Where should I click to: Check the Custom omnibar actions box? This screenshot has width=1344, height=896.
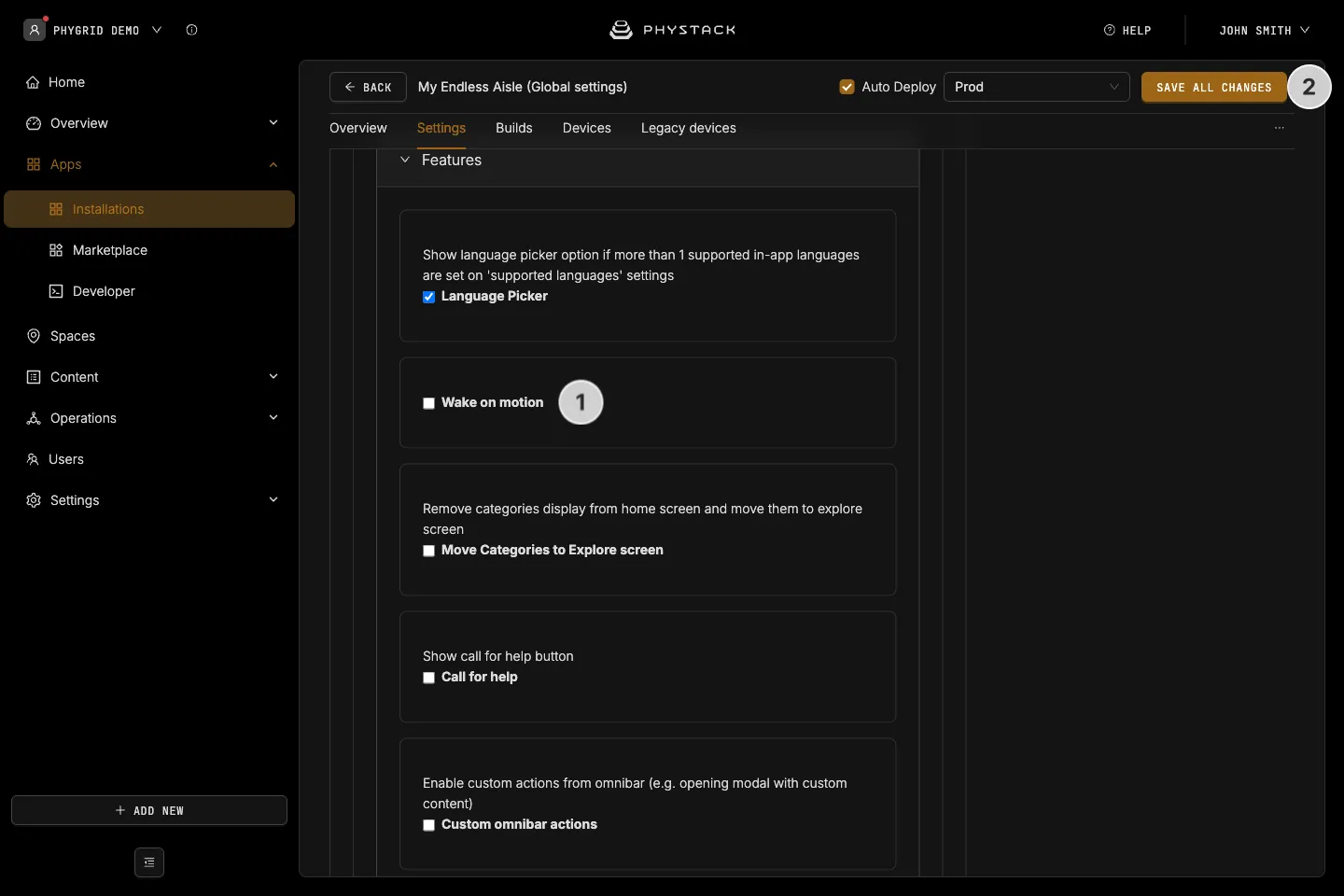click(x=429, y=825)
